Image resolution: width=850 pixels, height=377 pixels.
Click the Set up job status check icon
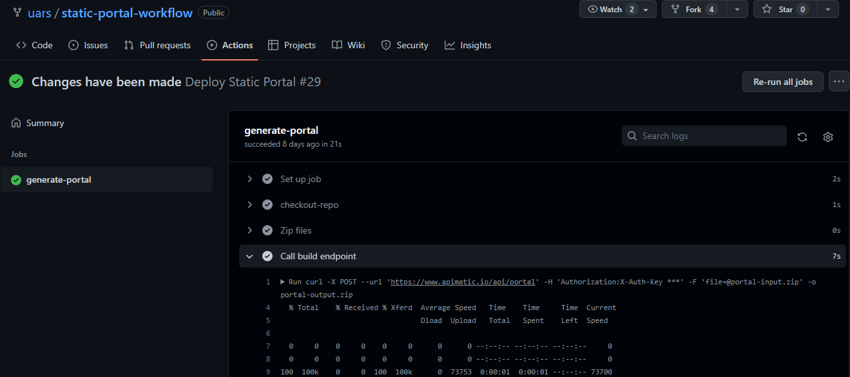click(x=267, y=179)
